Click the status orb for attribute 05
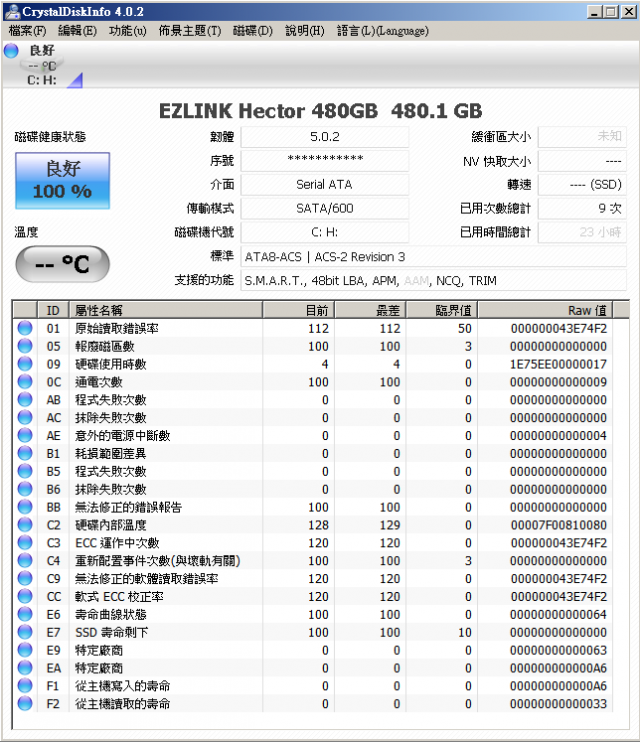 pyautogui.click(x=25, y=346)
